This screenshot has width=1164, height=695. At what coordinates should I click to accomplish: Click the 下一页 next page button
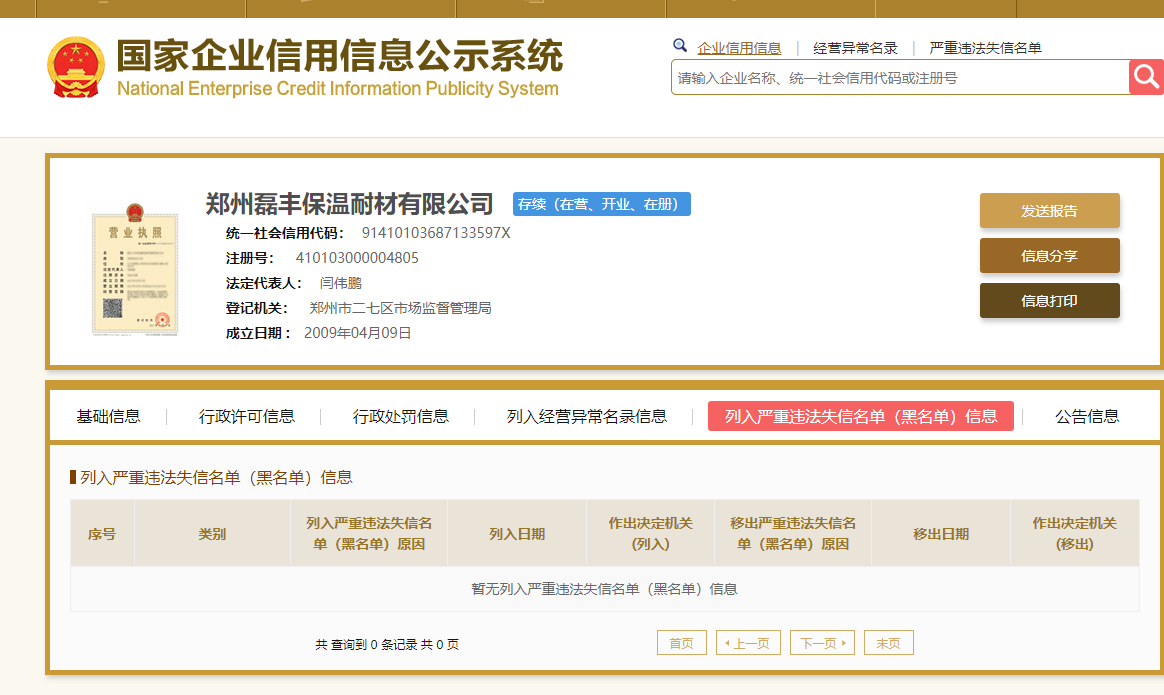823,643
